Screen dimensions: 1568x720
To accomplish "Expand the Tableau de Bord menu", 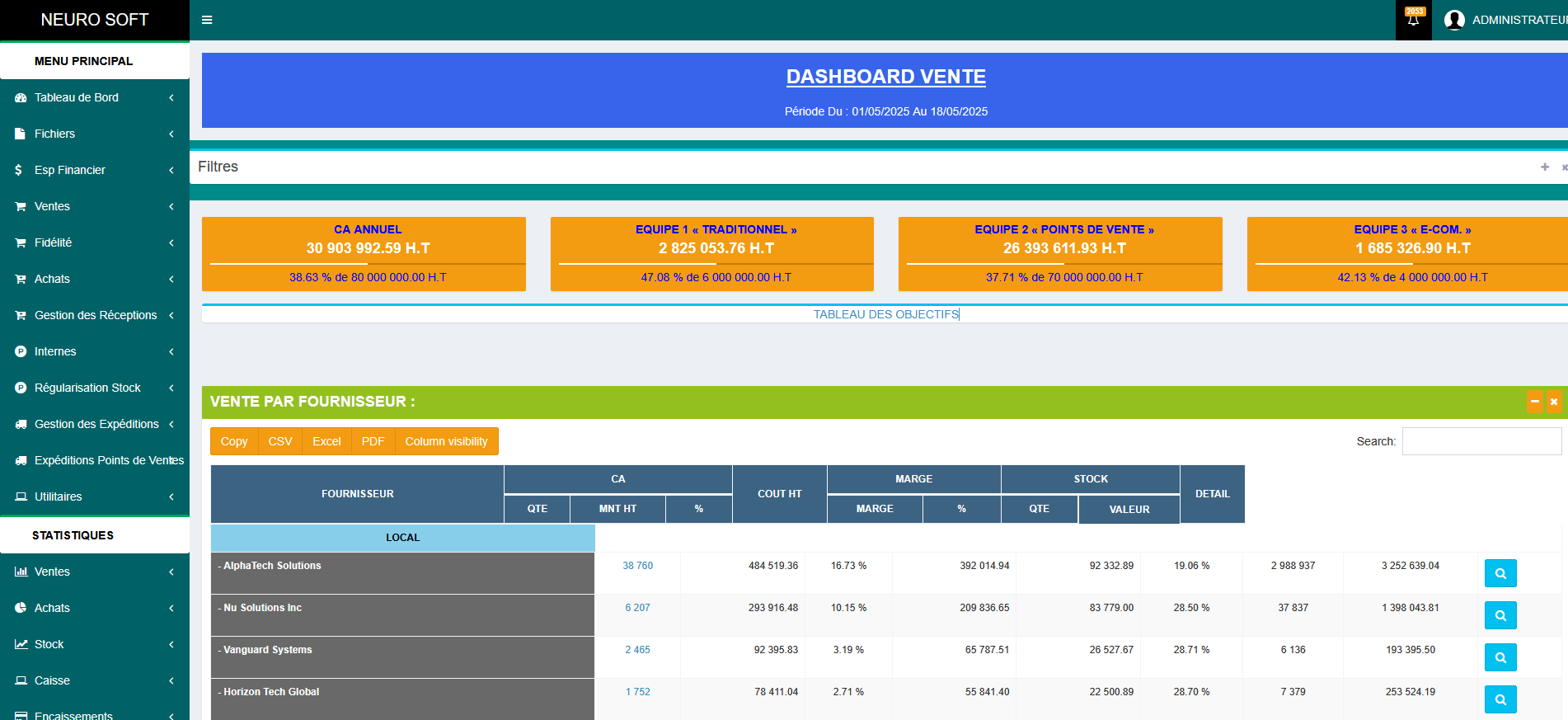I will tap(95, 97).
